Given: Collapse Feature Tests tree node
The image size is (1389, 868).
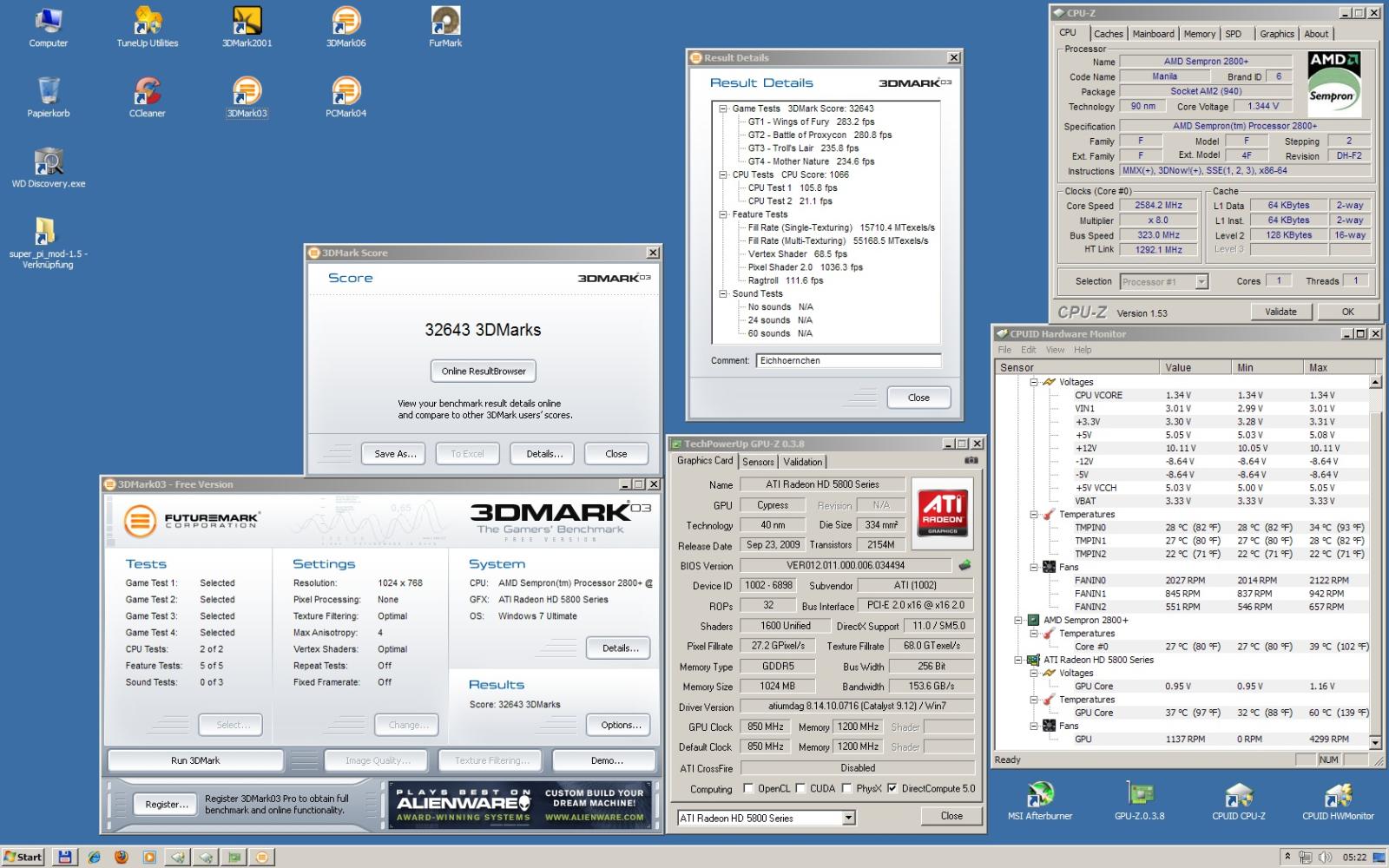Looking at the screenshot, I should coord(723,214).
